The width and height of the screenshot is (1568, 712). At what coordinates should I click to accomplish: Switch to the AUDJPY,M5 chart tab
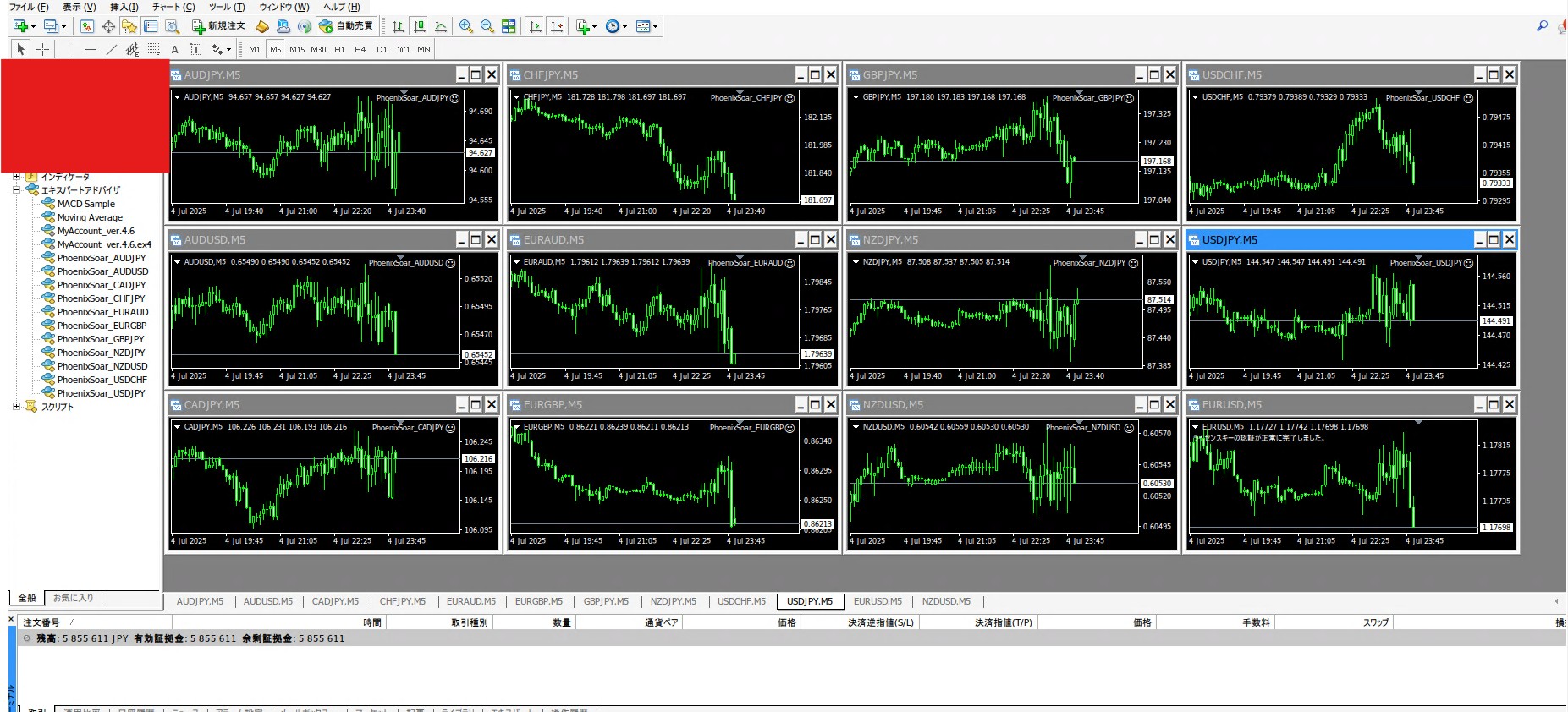[200, 601]
